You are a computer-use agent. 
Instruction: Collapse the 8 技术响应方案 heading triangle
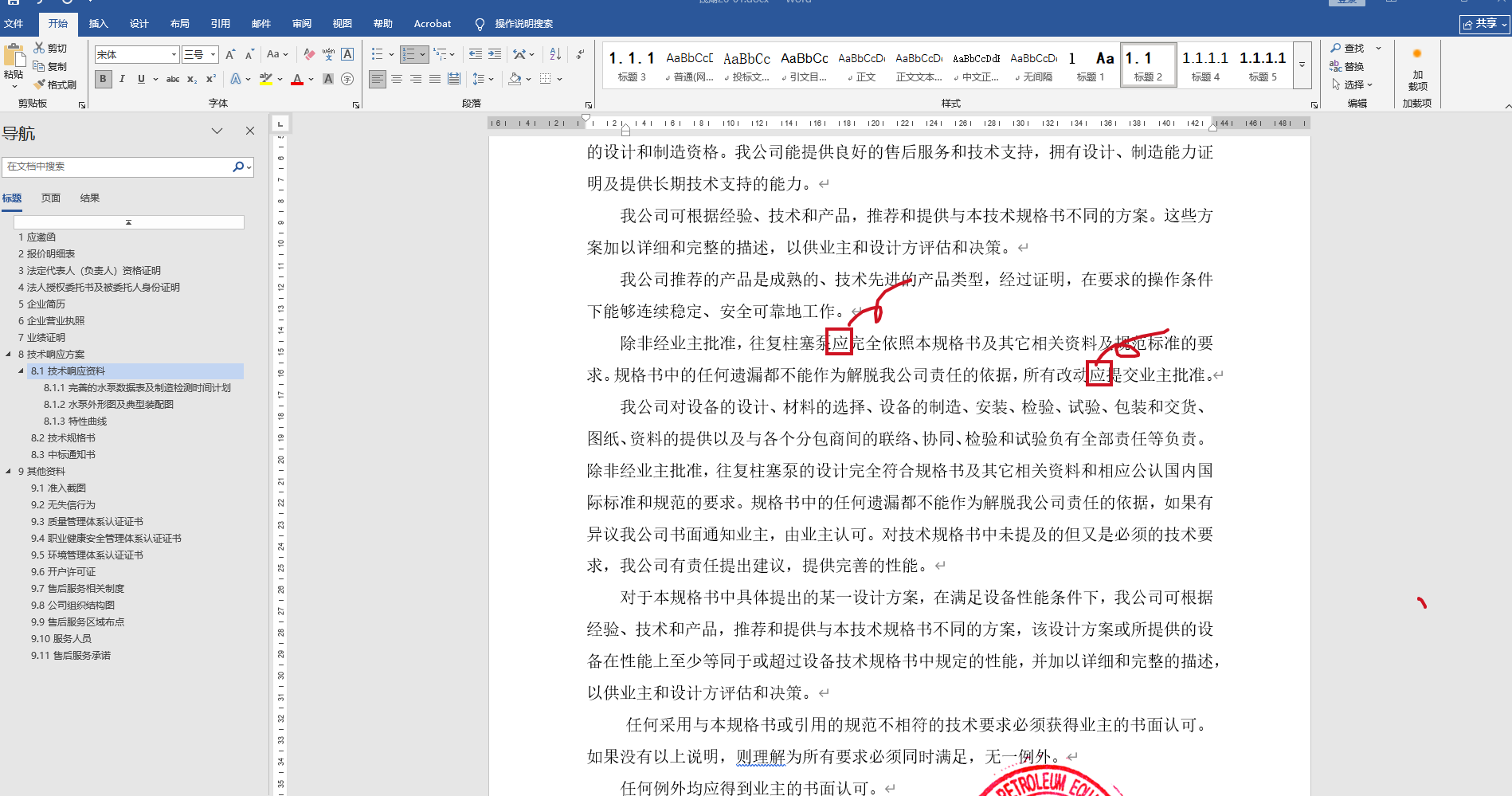[x=9, y=355]
